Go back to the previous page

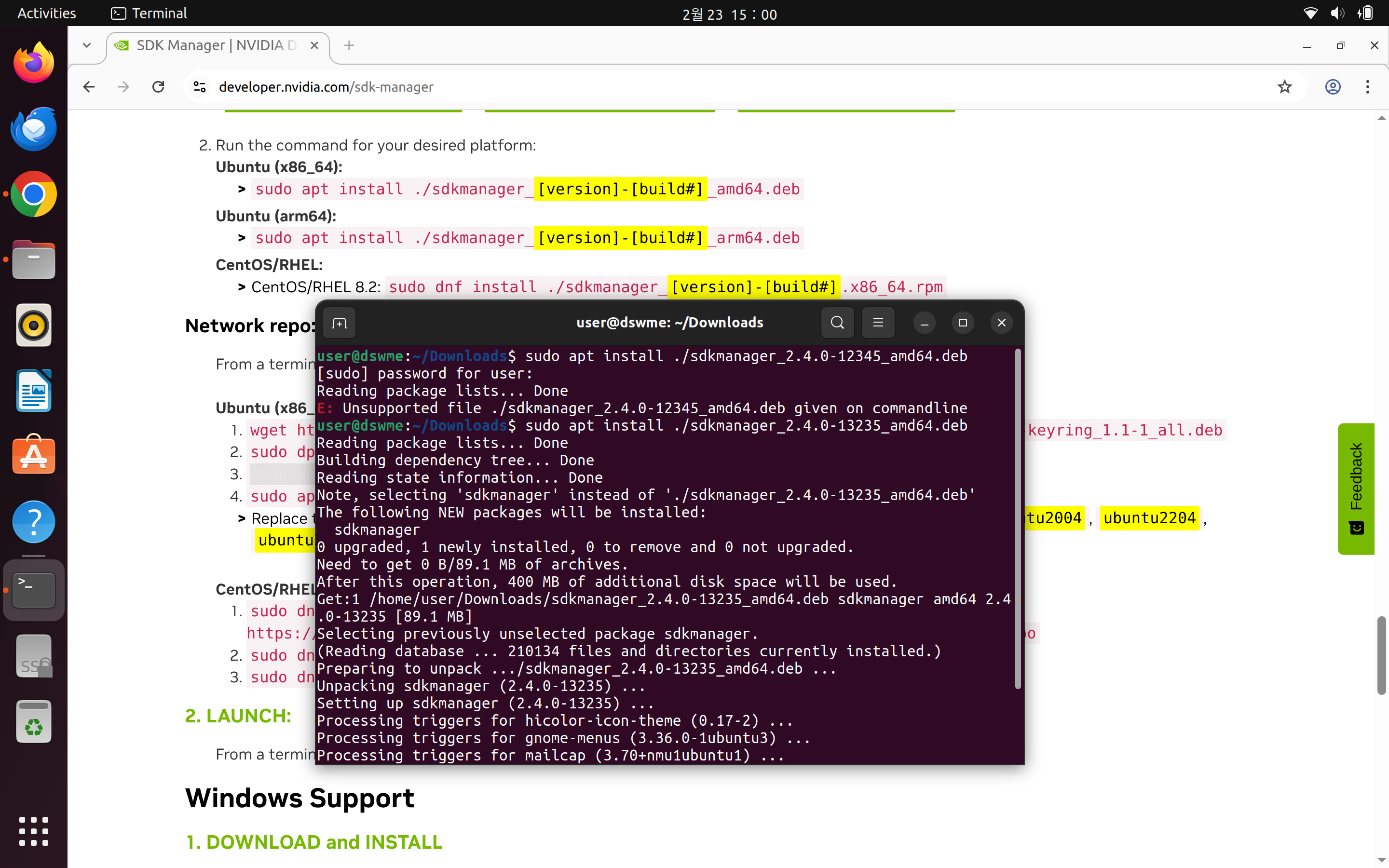point(89,87)
